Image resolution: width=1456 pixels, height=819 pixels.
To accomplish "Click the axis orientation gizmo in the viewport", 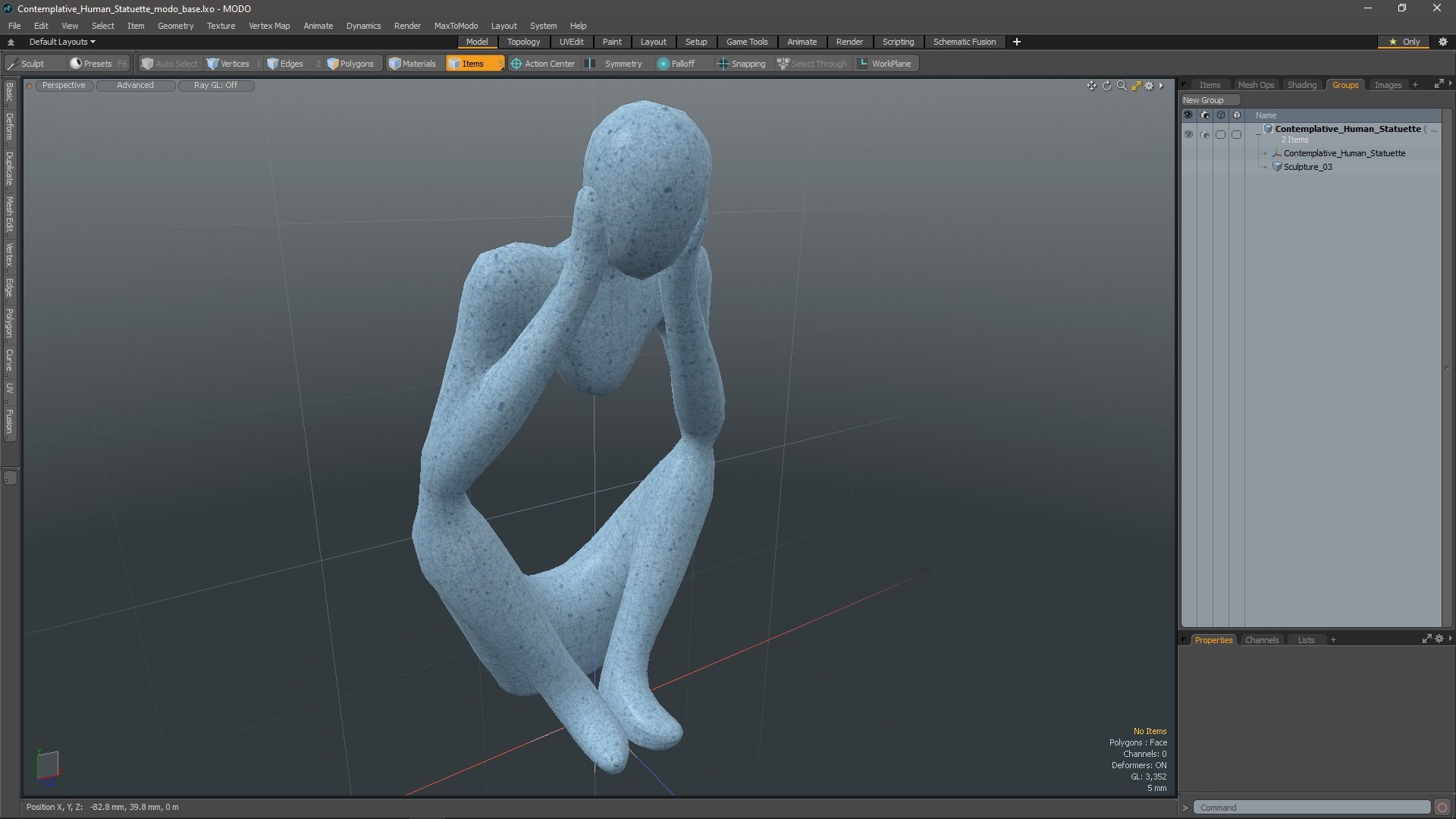I will pos(48,766).
